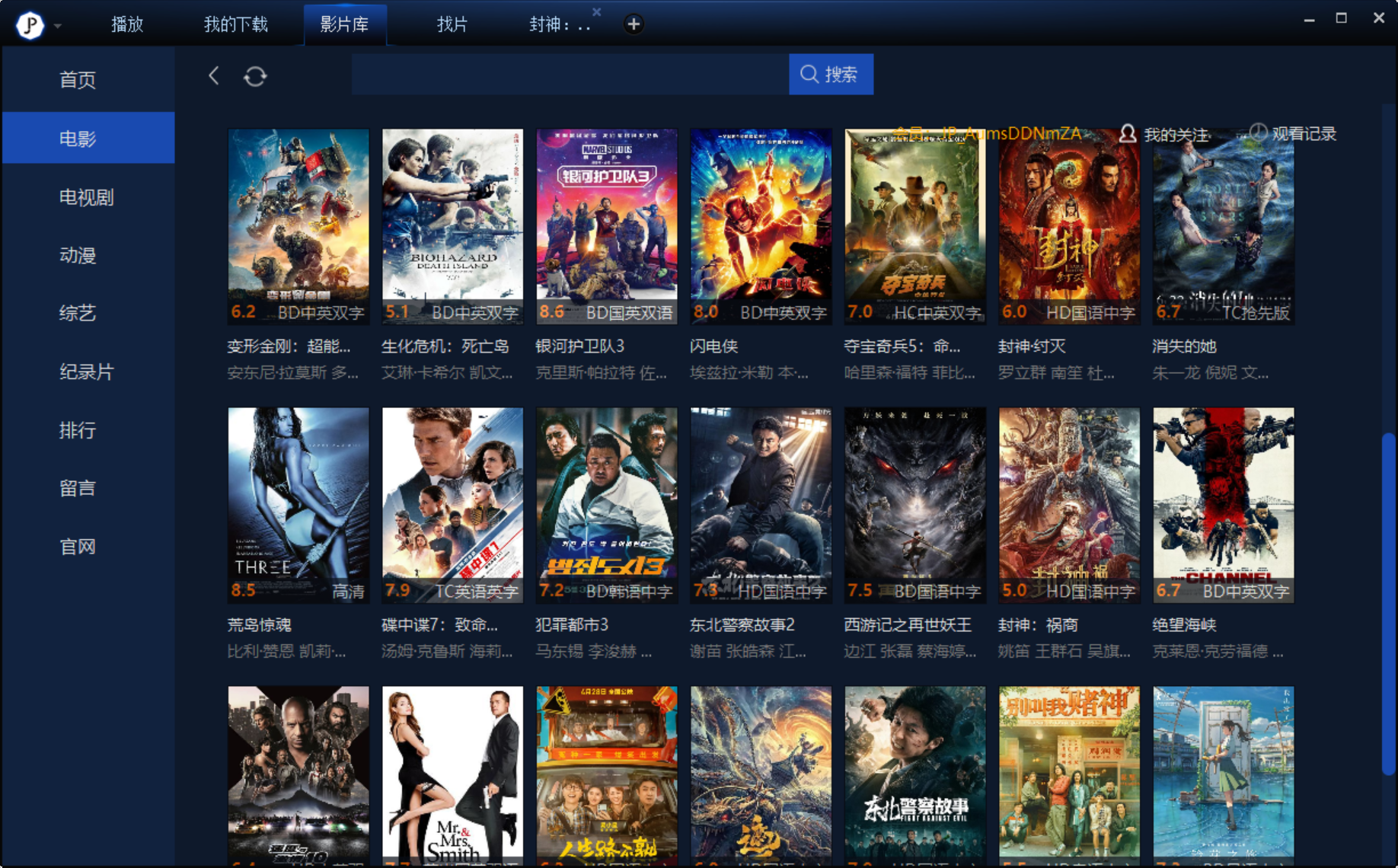Switch to the 我的下载 tab
The width and height of the screenshot is (1398, 868).
235,24
